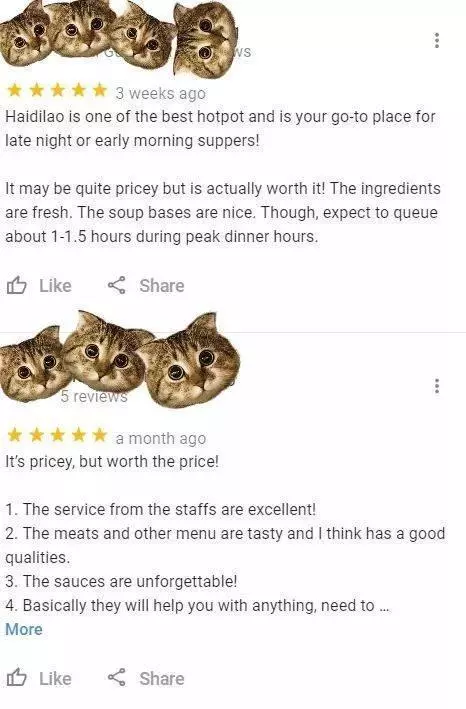Viewport: 466px width, 709px height.
Task: Select the Like label below the queue-time review
Action: point(55,286)
